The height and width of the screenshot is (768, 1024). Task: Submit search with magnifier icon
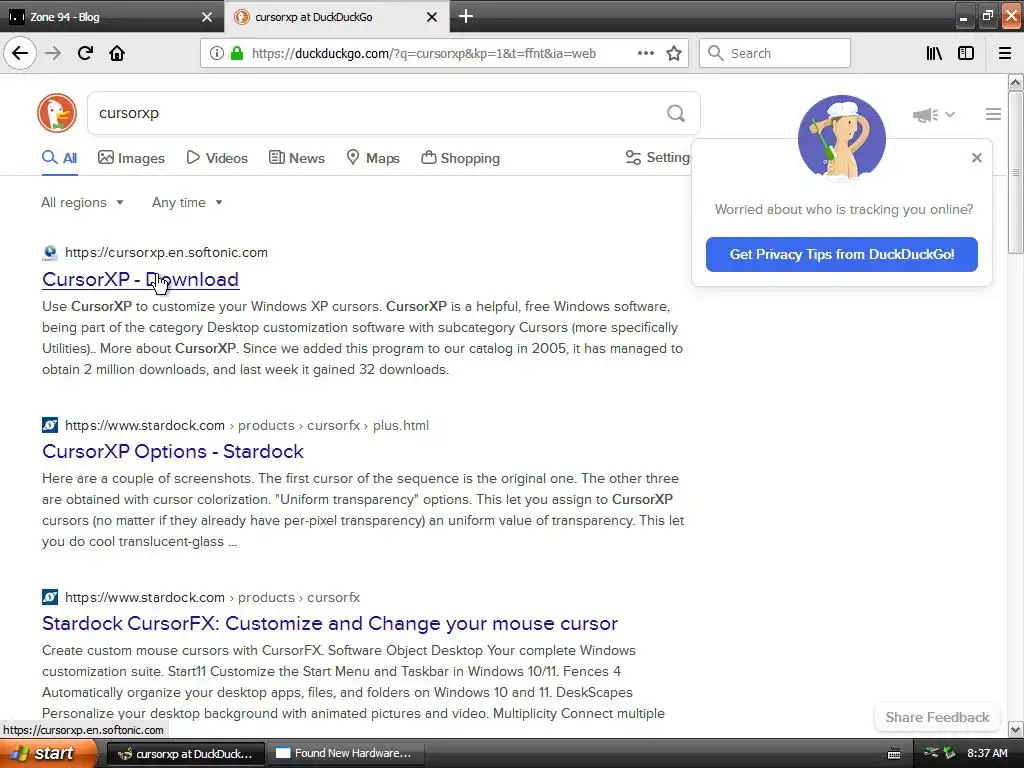point(676,113)
